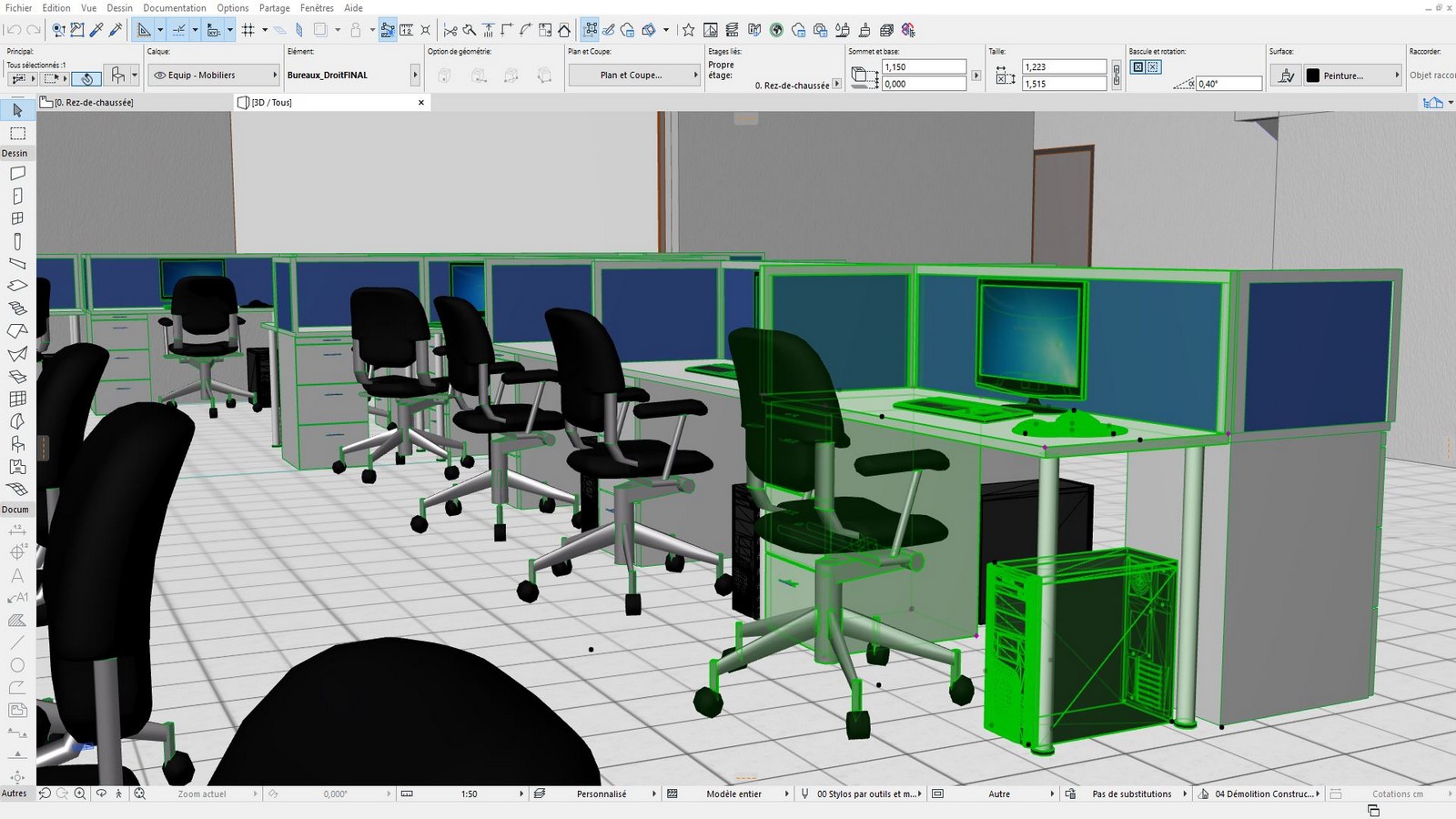This screenshot has height=819, width=1456.
Task: Toggle the Equip - Mobiliers layer eye
Action: pyautogui.click(x=159, y=76)
